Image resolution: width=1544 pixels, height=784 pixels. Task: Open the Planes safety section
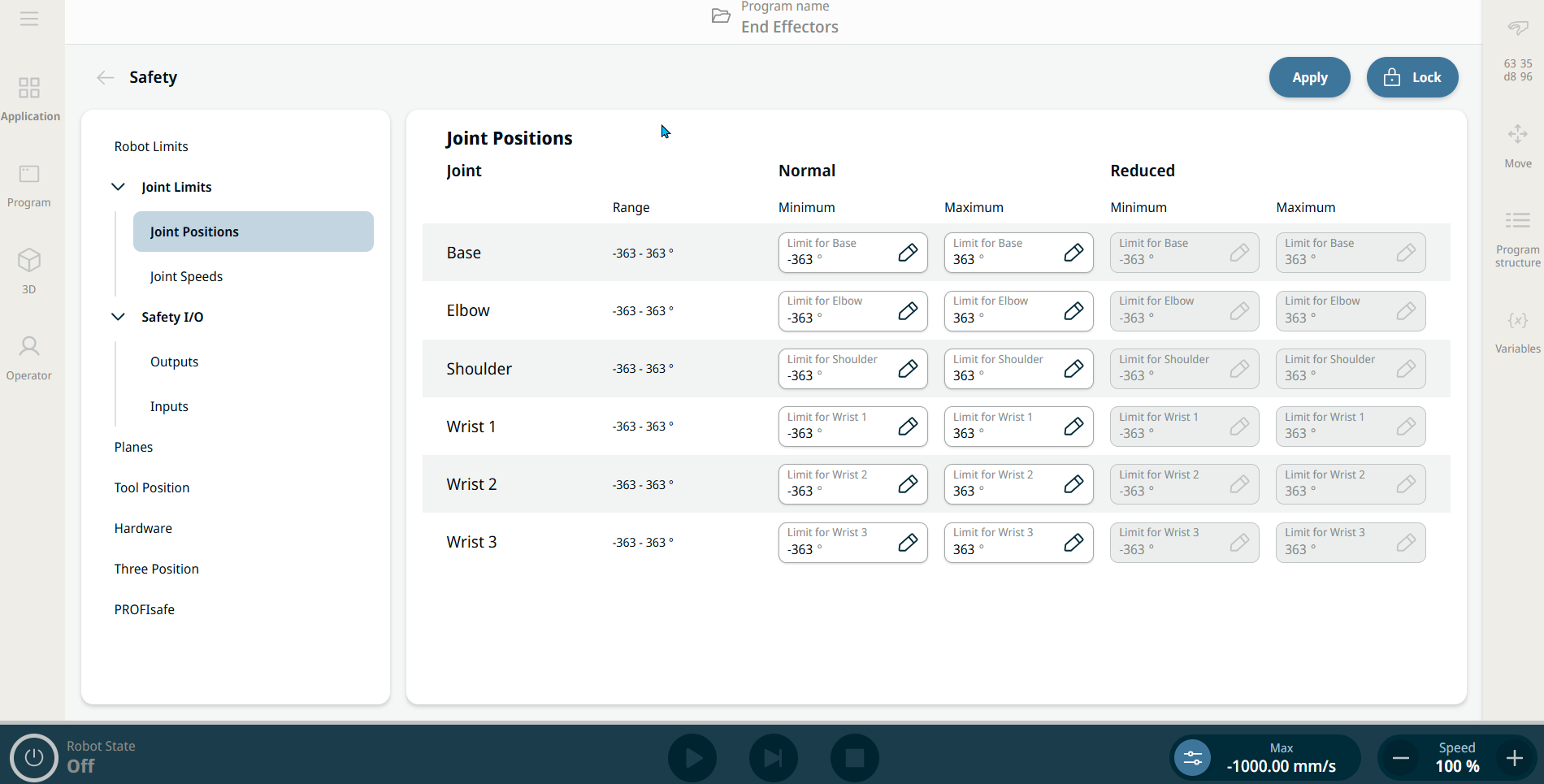133,447
